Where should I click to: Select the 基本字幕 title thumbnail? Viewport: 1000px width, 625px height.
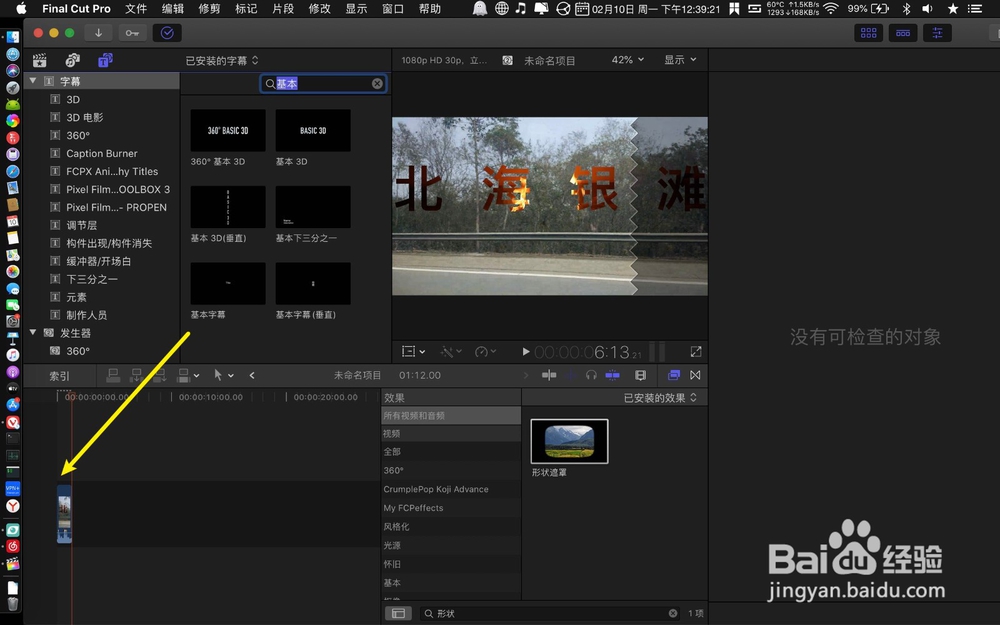(x=228, y=283)
